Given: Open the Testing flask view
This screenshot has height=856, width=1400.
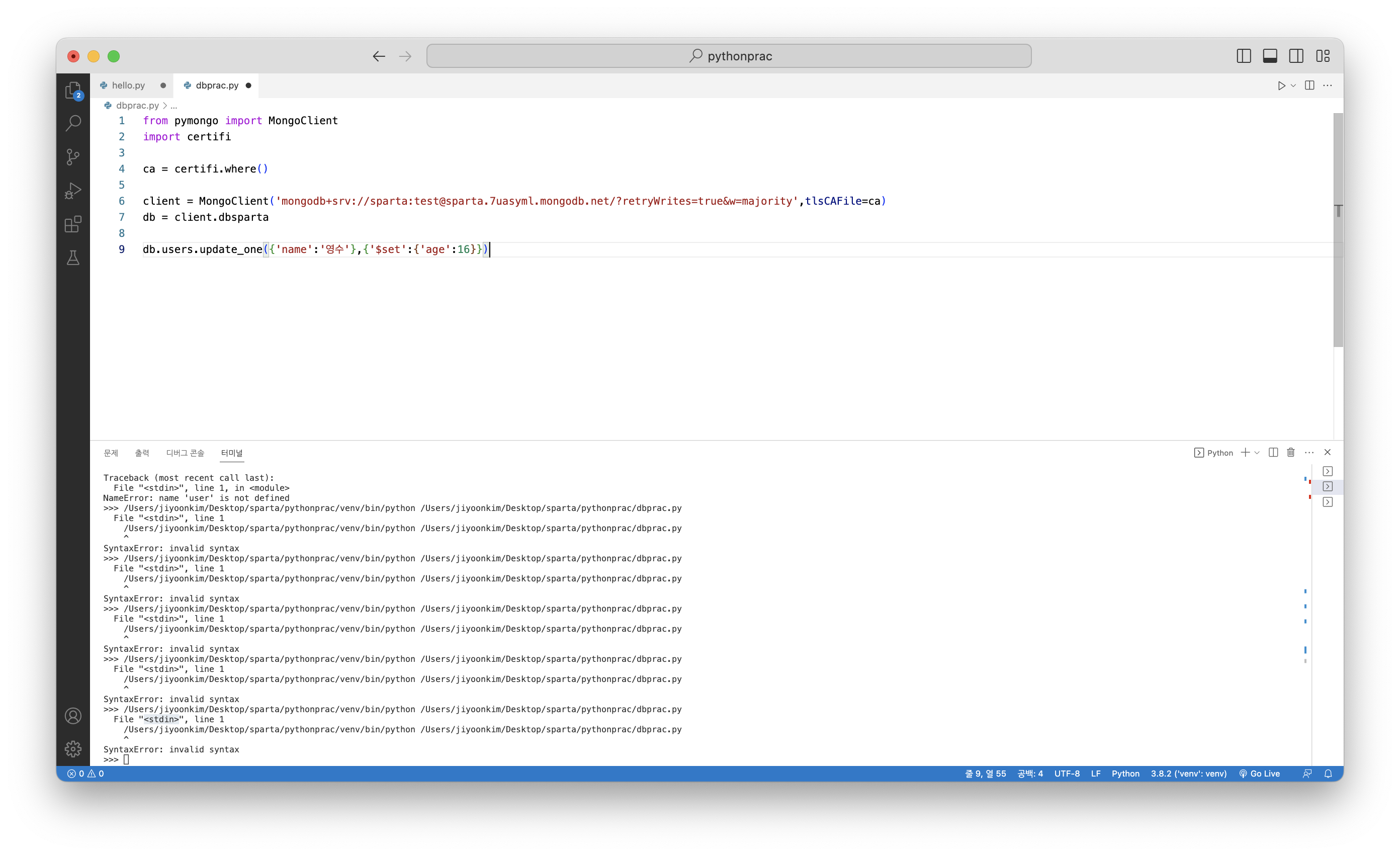Looking at the screenshot, I should 73,258.
